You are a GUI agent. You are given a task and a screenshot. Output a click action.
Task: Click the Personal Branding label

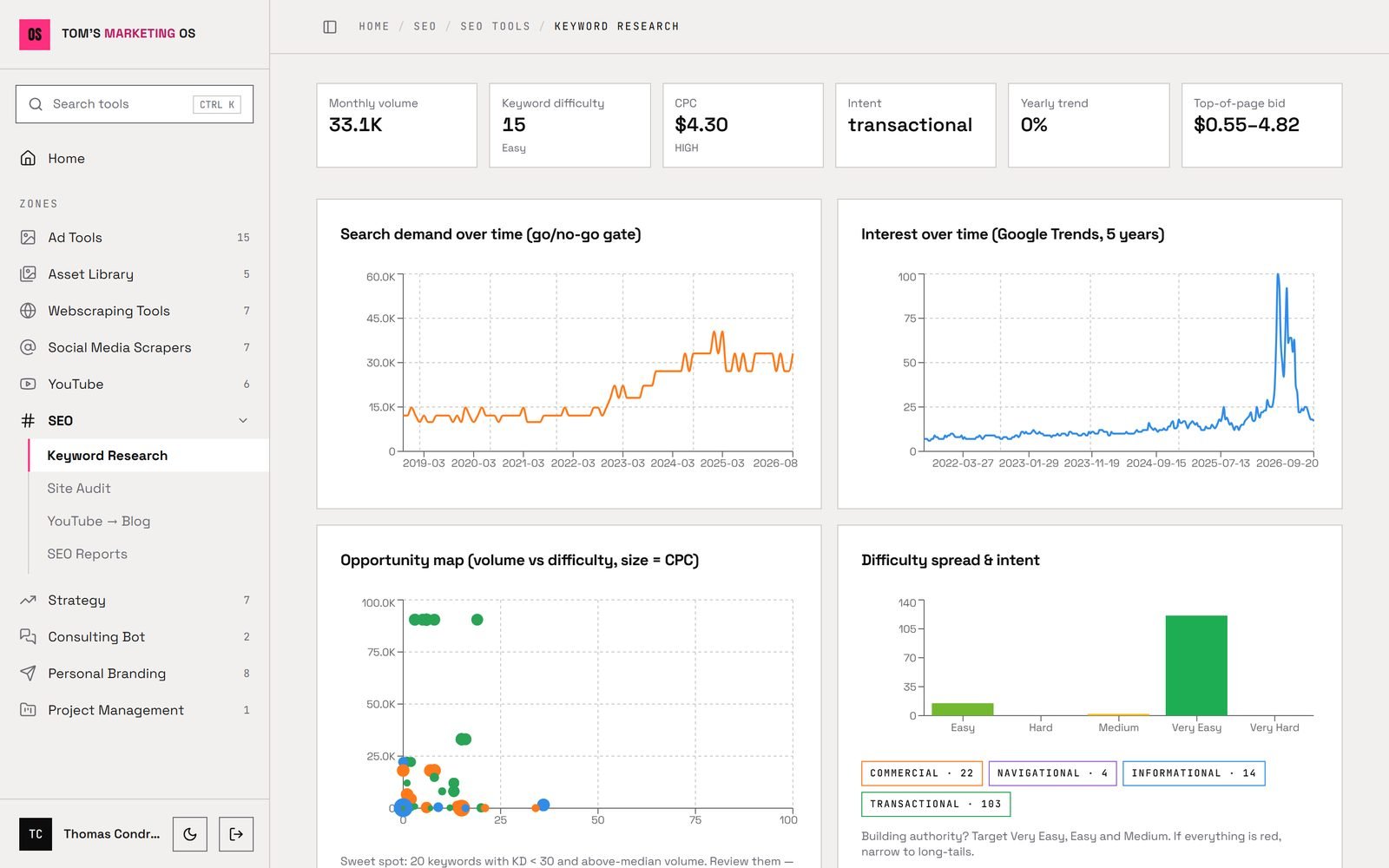click(107, 673)
